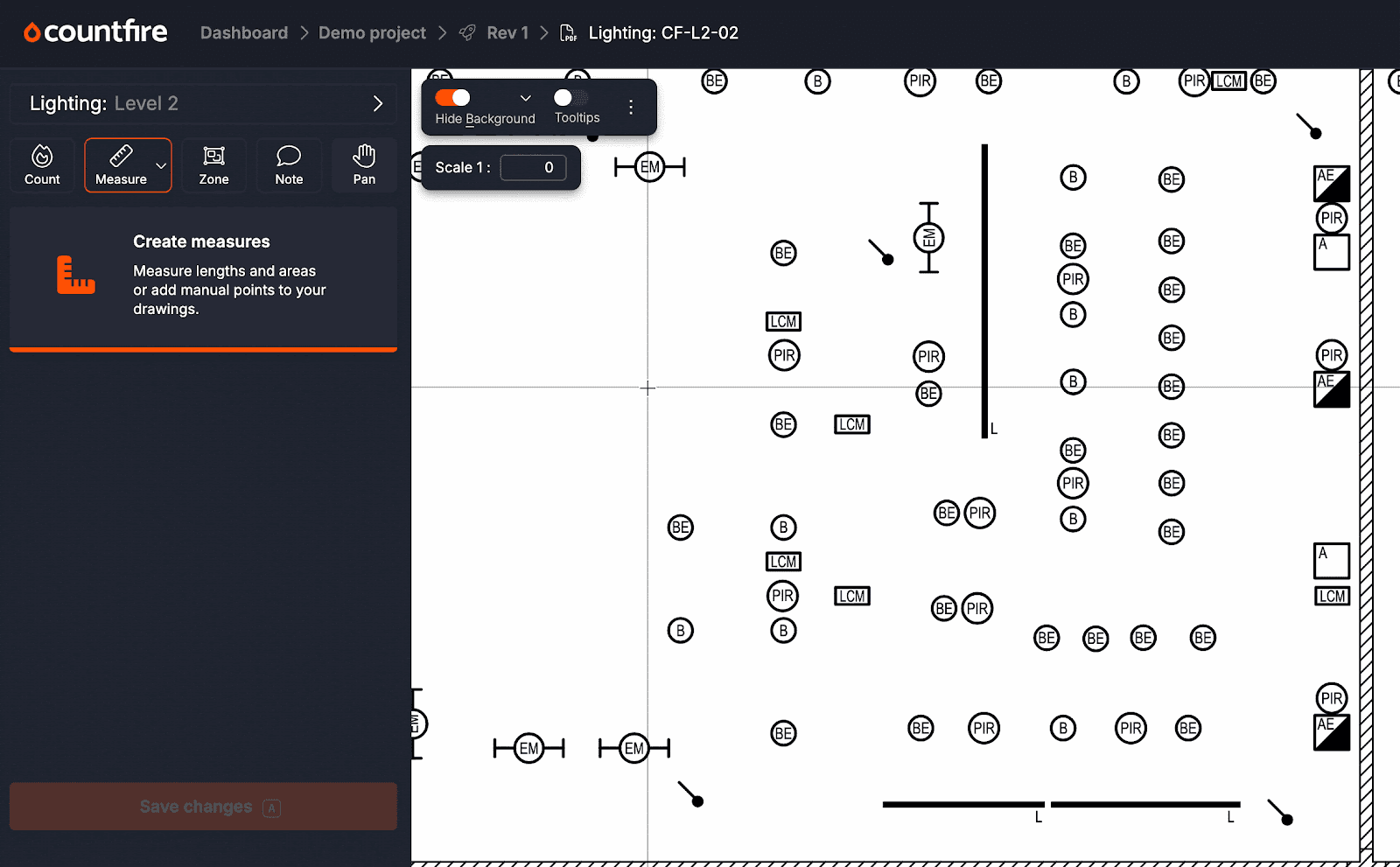Viewport: 1400px width, 867px height.
Task: Select the Note tool
Action: pos(289,165)
